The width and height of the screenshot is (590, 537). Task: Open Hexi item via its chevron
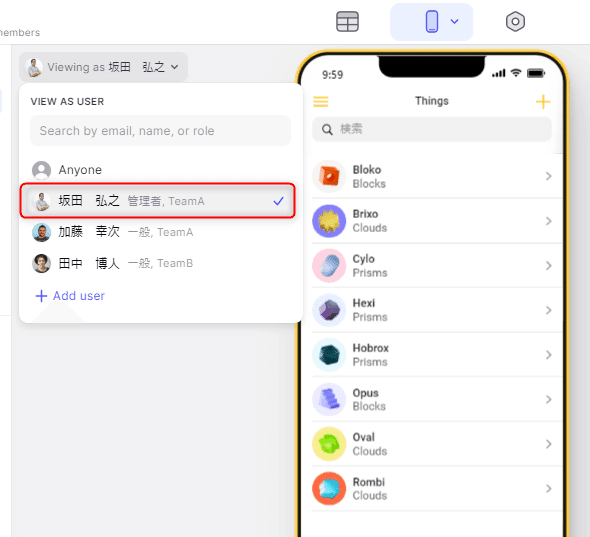pyautogui.click(x=549, y=310)
